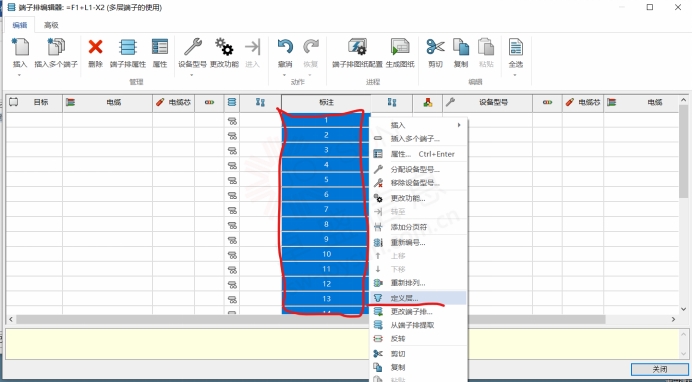Screen dimensions: 693x382
Task: Choose 复制 in the context menu
Action: pos(419,367)
